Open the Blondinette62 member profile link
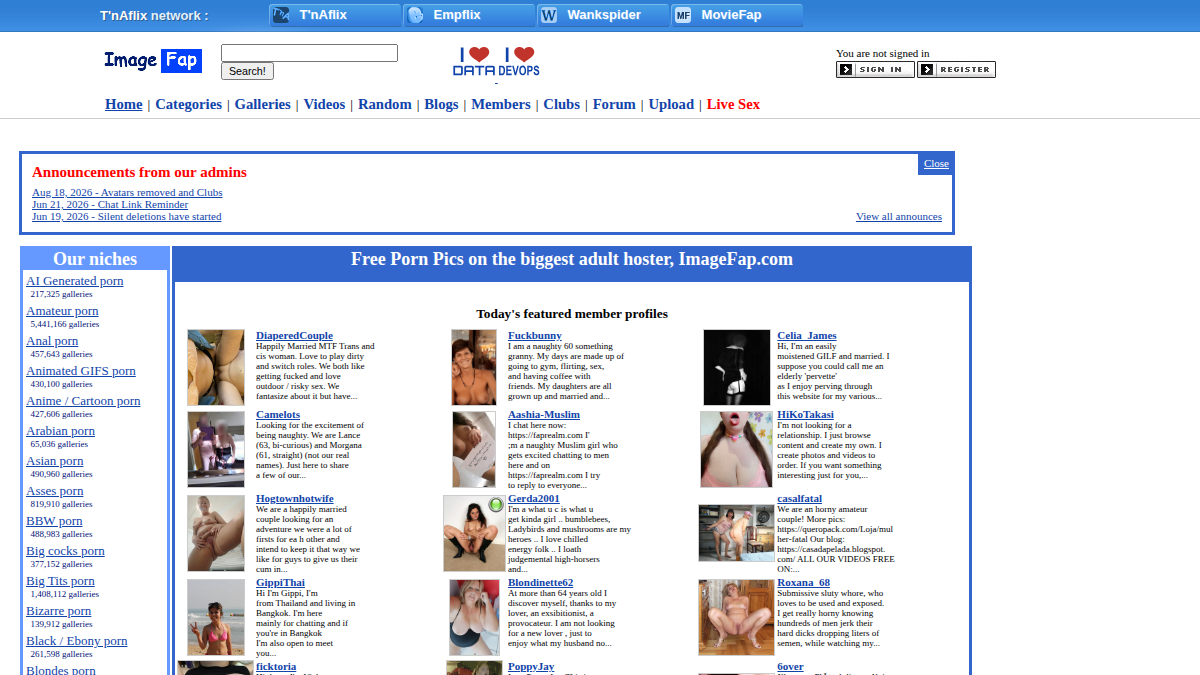The height and width of the screenshot is (675, 1200). [x=541, y=582]
